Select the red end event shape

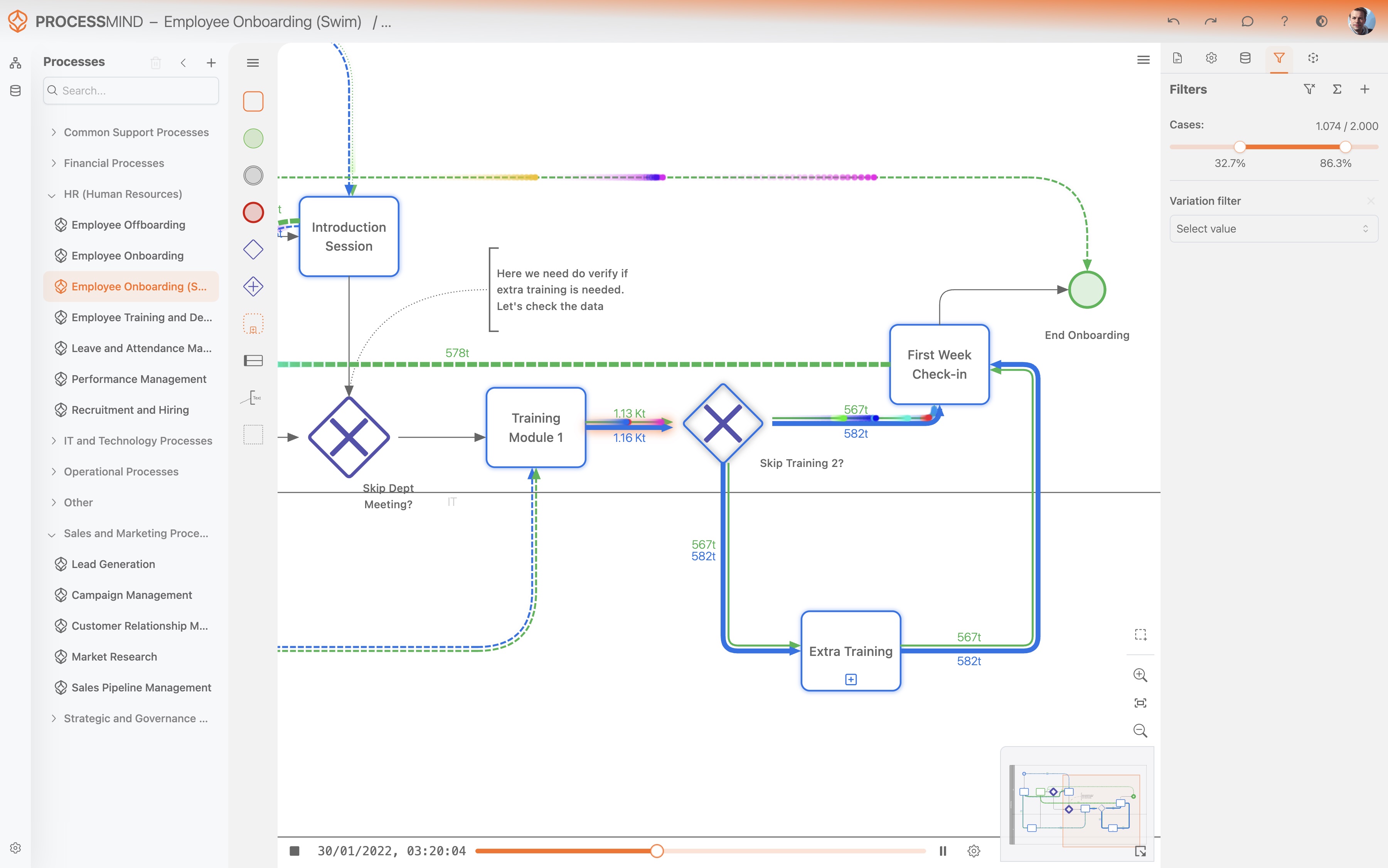pyautogui.click(x=253, y=212)
